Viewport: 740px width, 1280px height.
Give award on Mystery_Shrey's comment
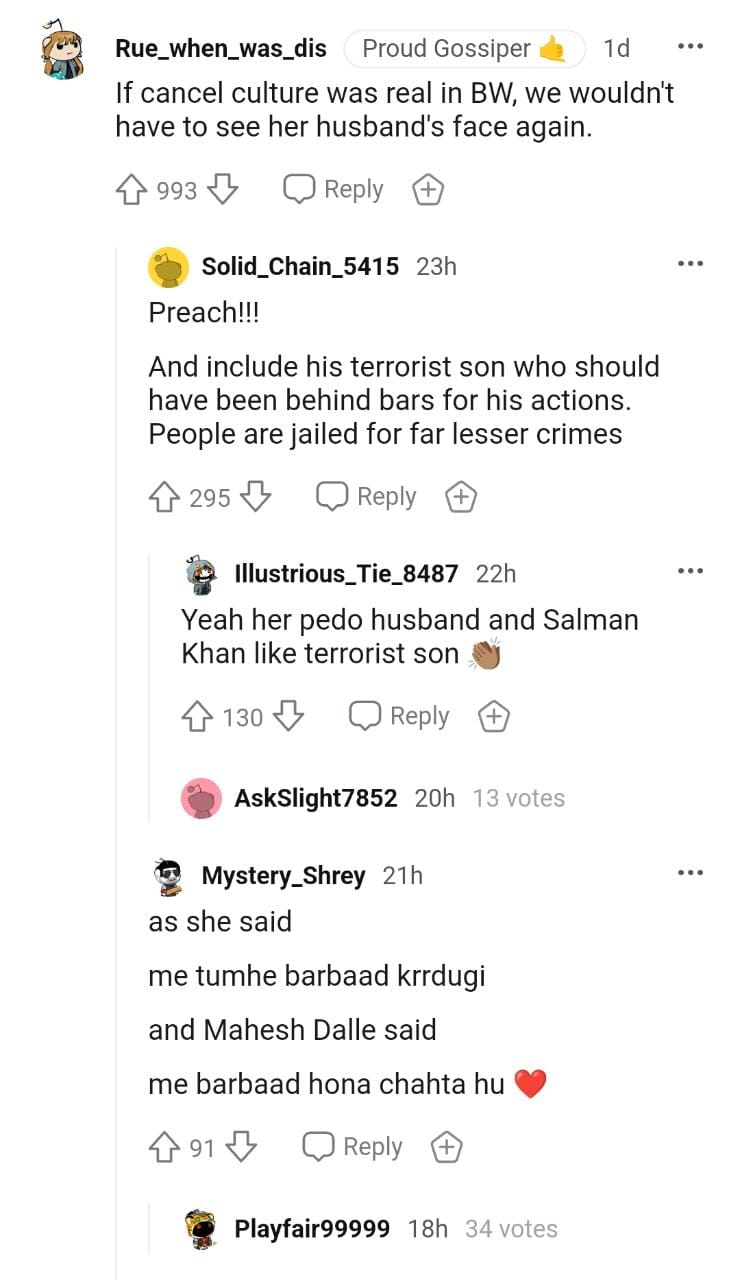(x=446, y=1147)
